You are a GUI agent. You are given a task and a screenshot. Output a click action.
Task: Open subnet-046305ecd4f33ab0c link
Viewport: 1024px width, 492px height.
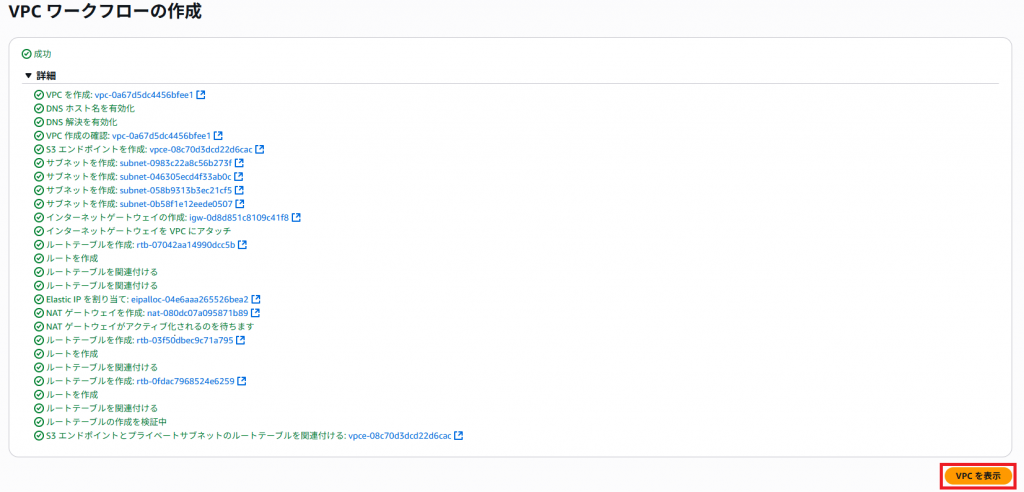[x=176, y=176]
